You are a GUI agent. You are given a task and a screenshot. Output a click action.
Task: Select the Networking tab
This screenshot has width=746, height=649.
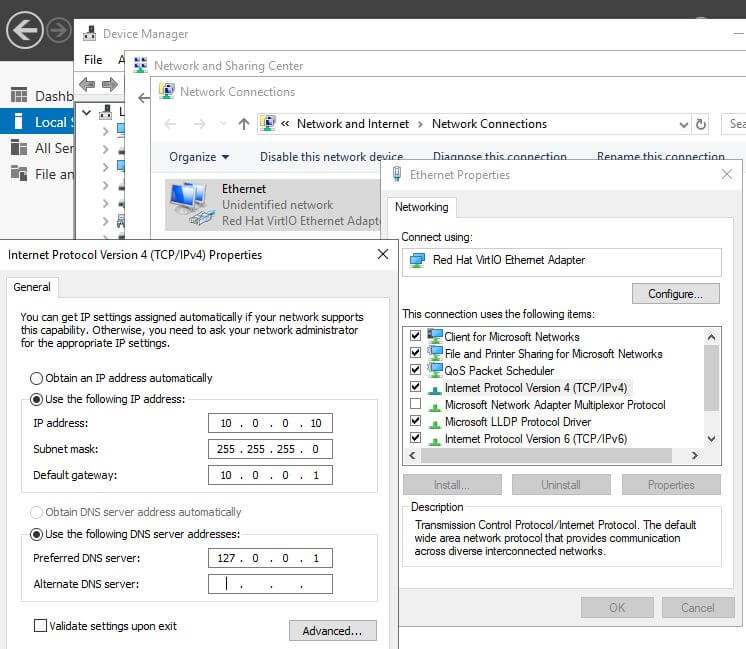(422, 207)
